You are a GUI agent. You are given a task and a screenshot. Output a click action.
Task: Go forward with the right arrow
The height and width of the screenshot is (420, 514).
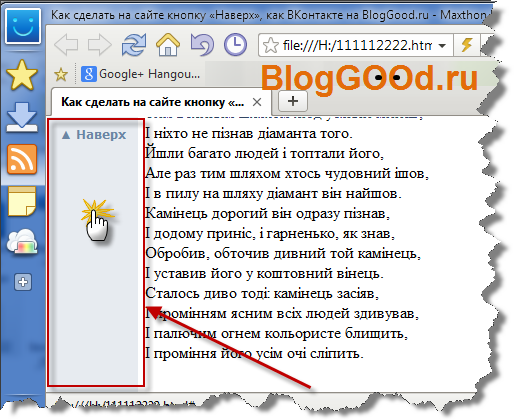(x=100, y=44)
